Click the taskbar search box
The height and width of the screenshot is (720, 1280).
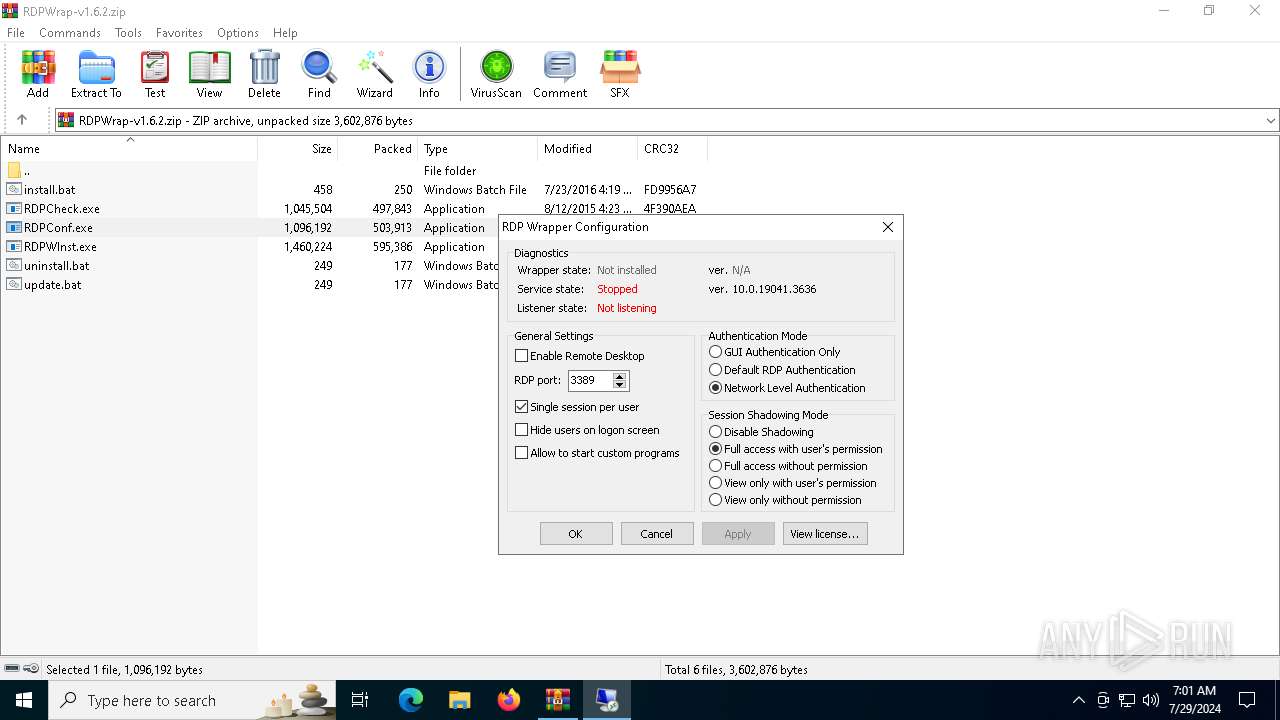[192, 700]
